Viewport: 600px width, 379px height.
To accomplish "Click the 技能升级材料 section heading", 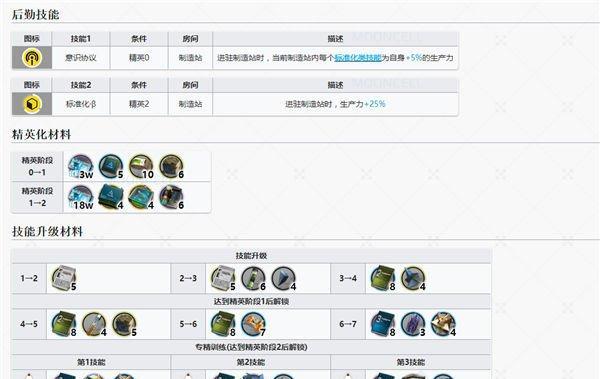I will point(47,232).
